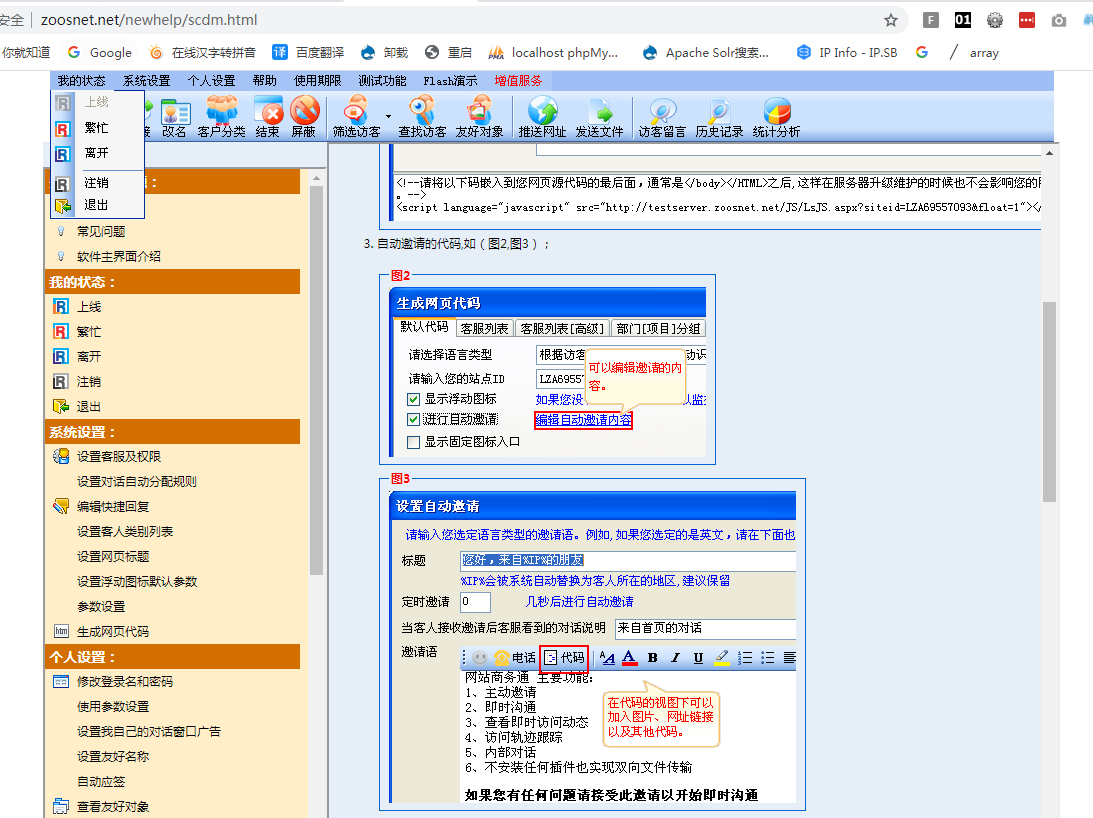Screen dimensions: 1093x818
Task: Open 修改登录名和密码 in the sidebar
Action: [x=125, y=682]
